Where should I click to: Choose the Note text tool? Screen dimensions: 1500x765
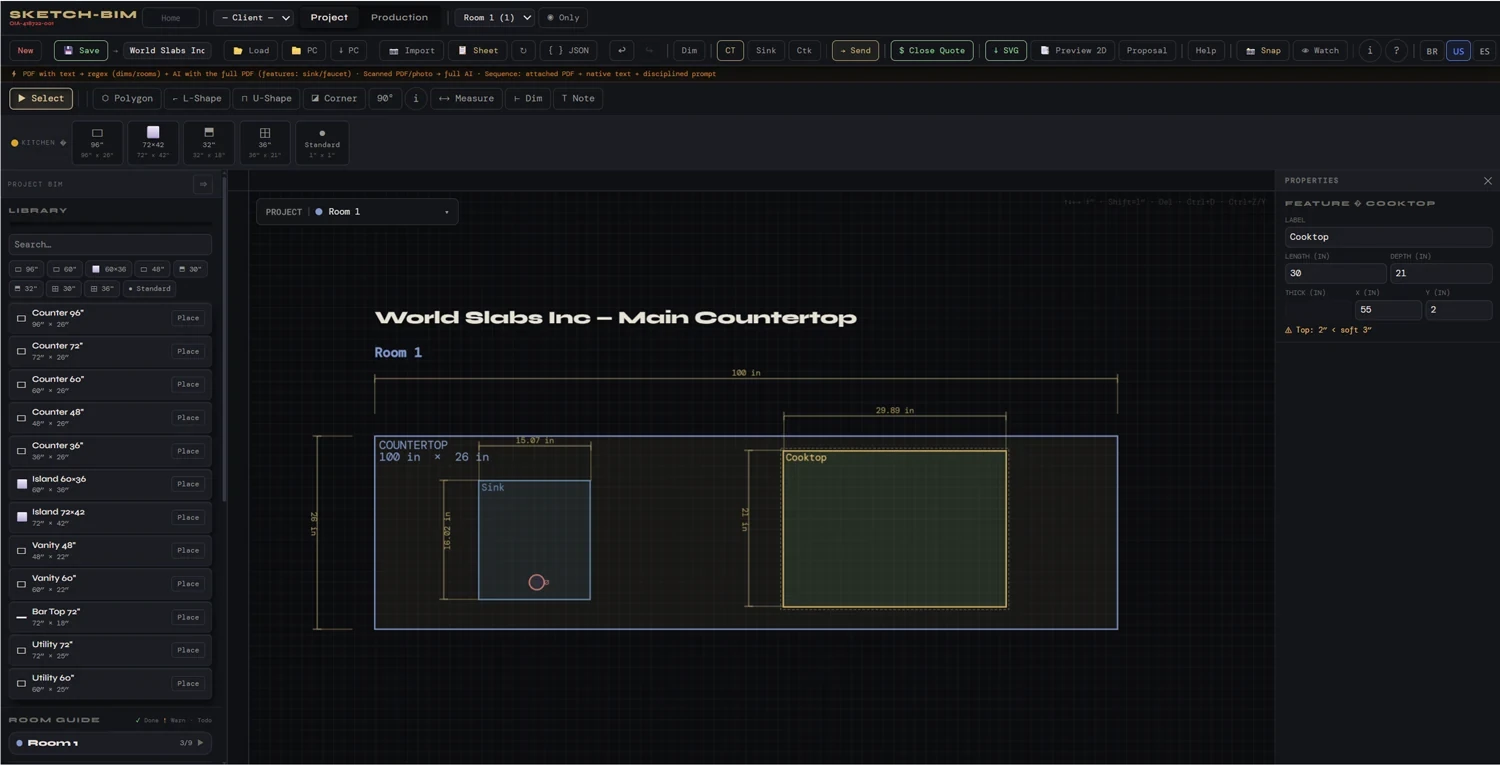pyautogui.click(x=578, y=98)
